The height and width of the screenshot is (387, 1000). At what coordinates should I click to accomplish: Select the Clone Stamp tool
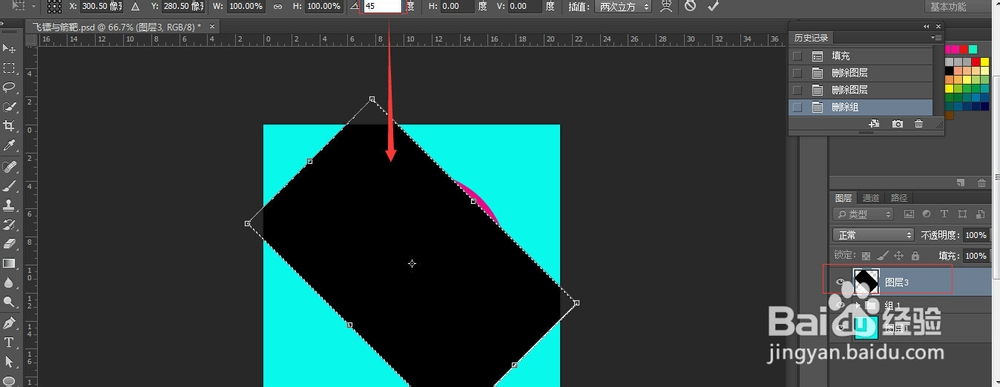point(10,205)
